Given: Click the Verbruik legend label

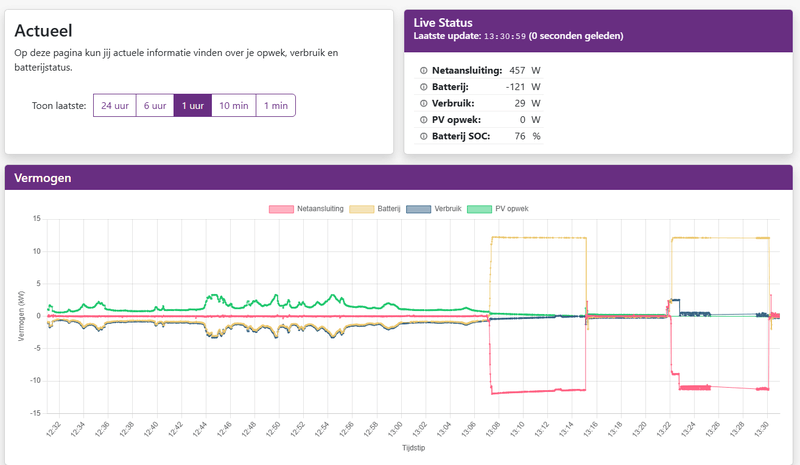Looking at the screenshot, I should point(448,209).
